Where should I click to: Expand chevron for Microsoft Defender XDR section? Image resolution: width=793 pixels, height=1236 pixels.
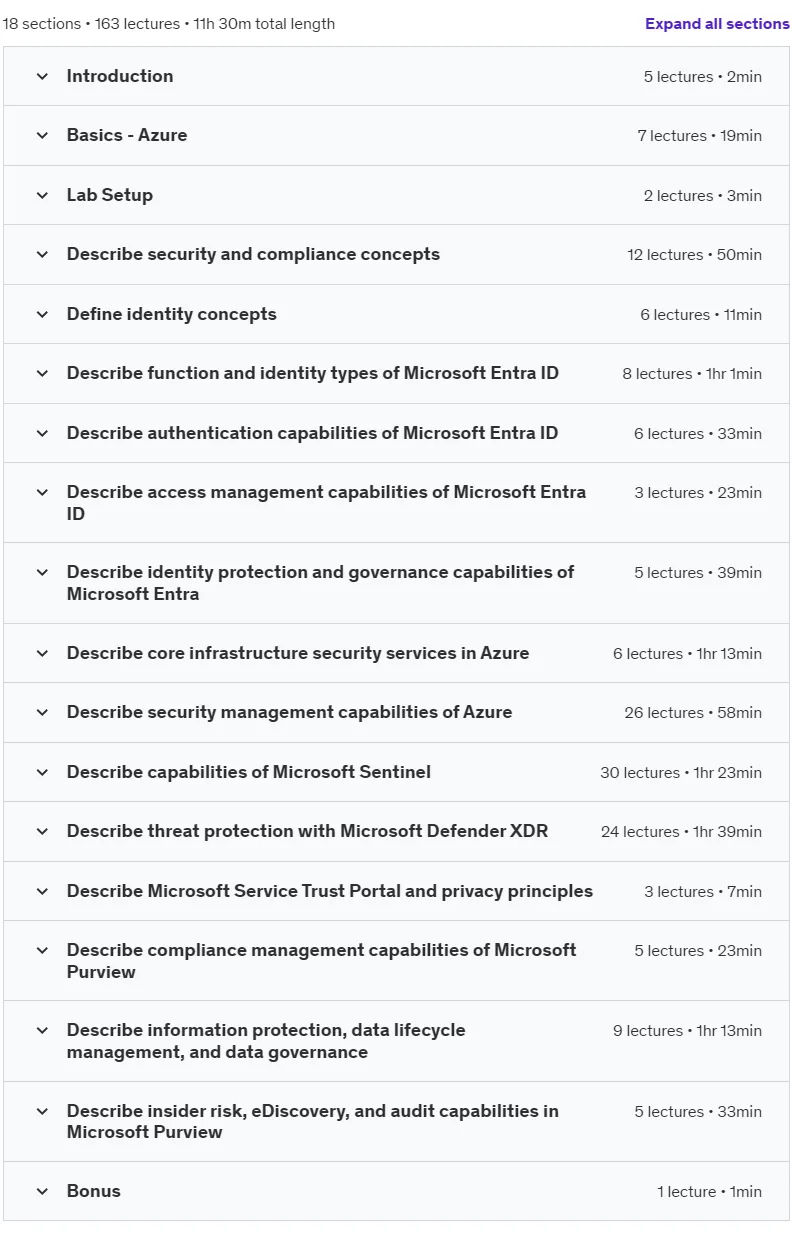[x=42, y=831]
